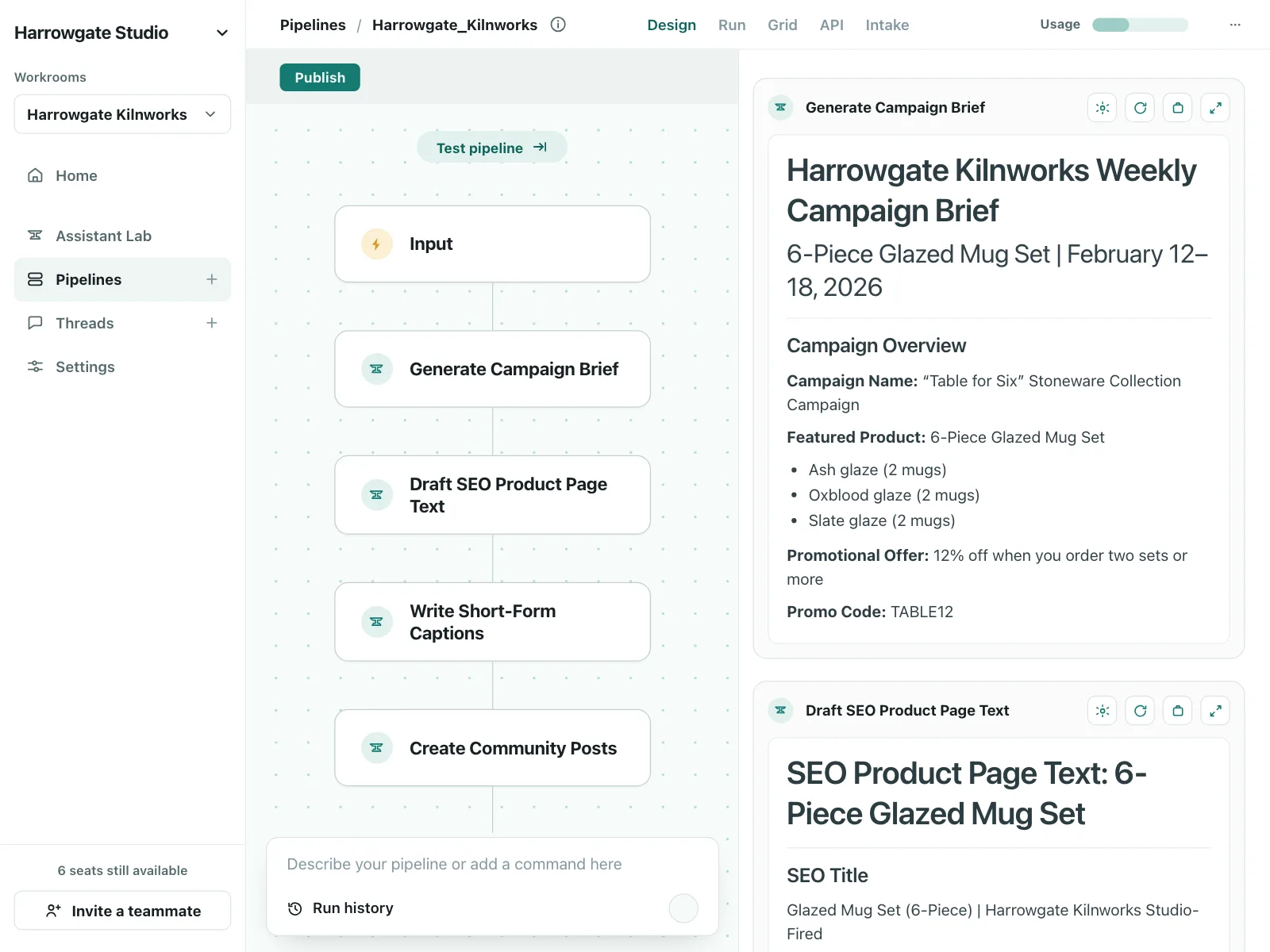The image size is (1270, 952).
Task: Open Run history
Action: point(341,908)
